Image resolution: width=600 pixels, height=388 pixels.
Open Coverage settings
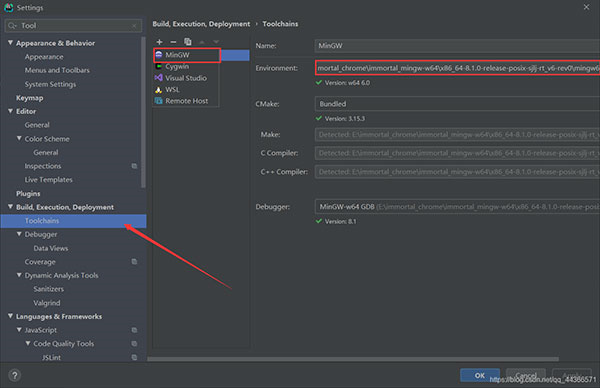click(40, 262)
